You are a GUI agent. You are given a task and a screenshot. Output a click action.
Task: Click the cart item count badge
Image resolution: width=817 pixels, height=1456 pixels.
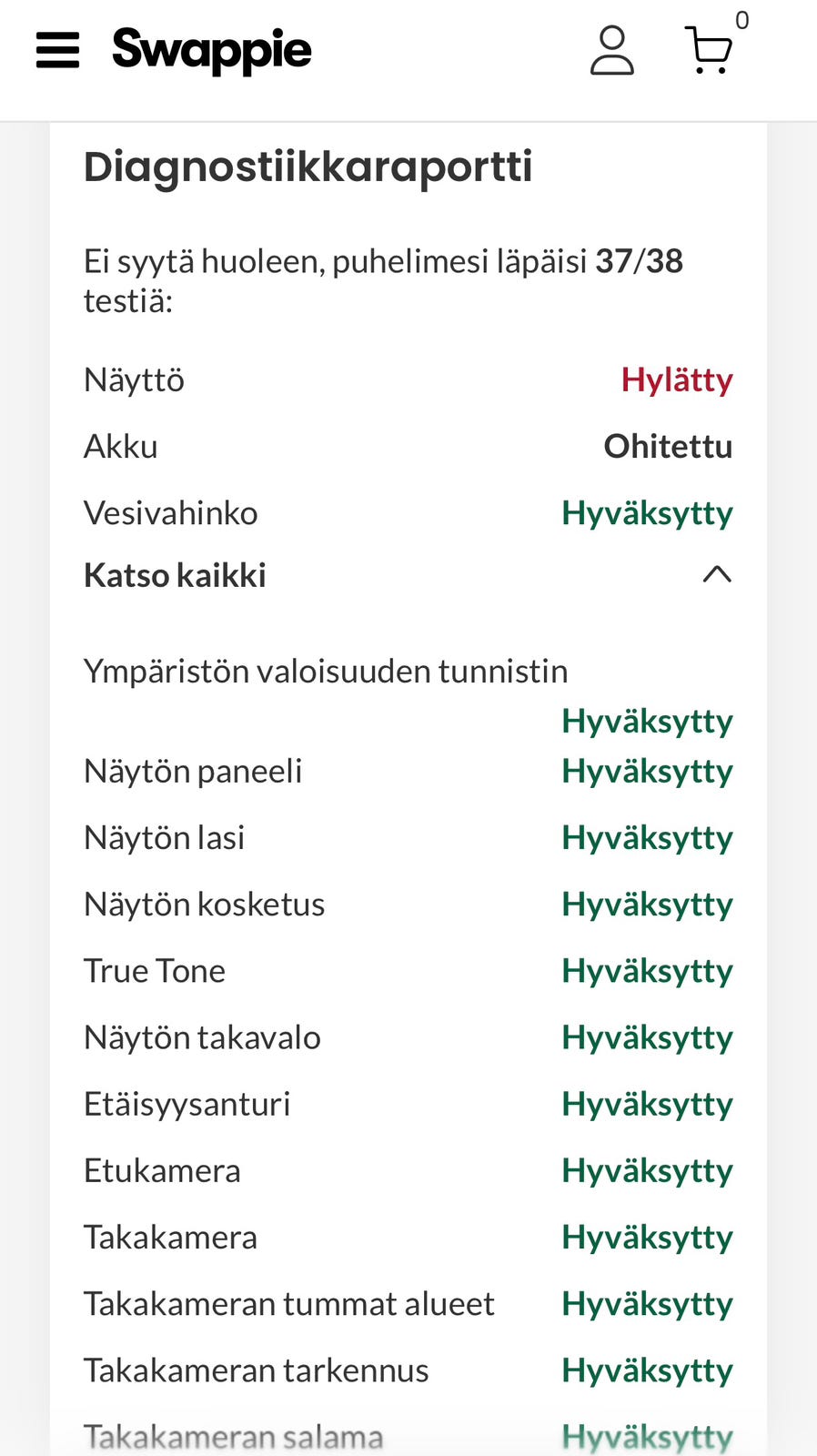pyautogui.click(x=742, y=20)
